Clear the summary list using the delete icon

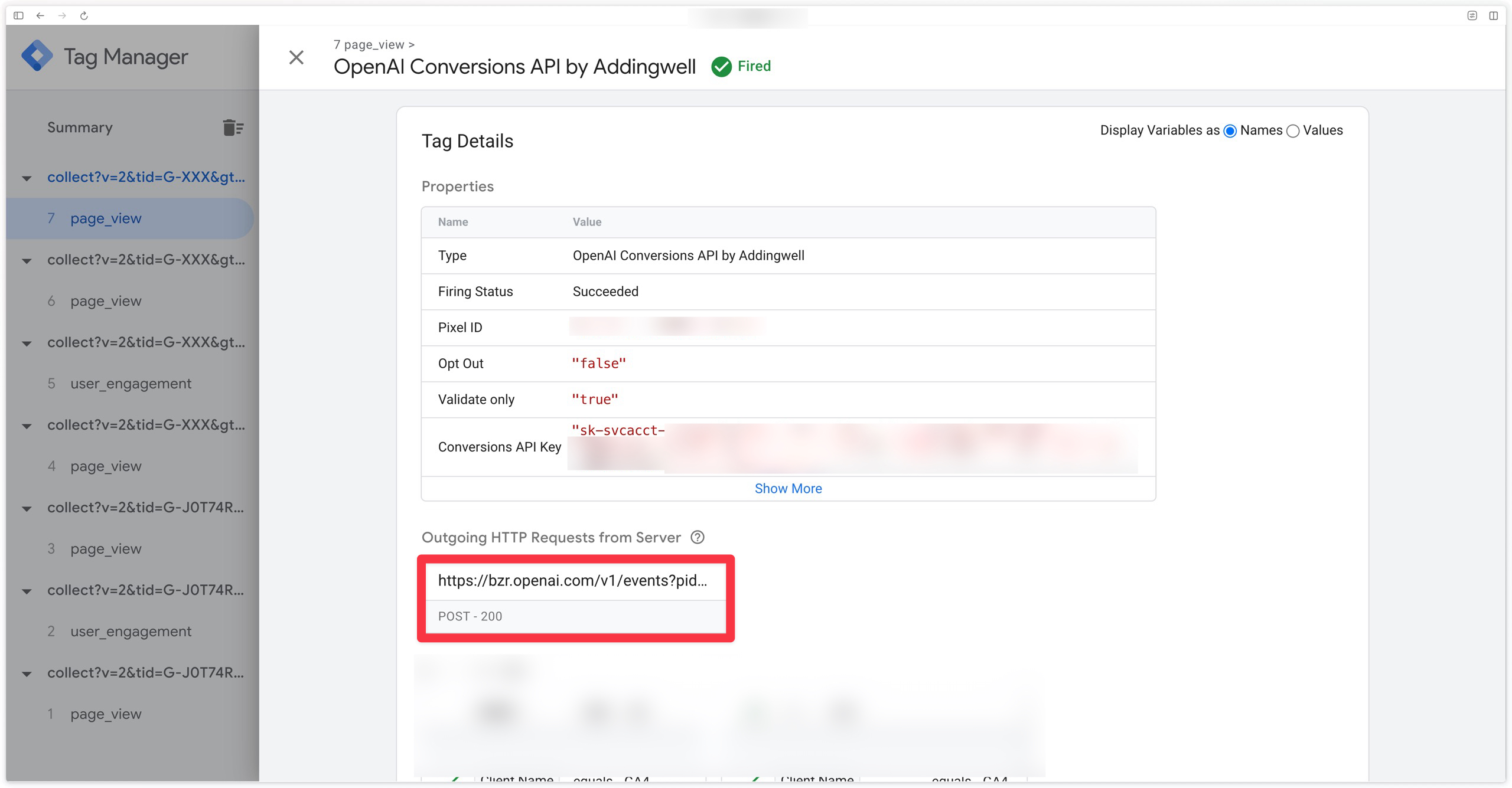233,127
